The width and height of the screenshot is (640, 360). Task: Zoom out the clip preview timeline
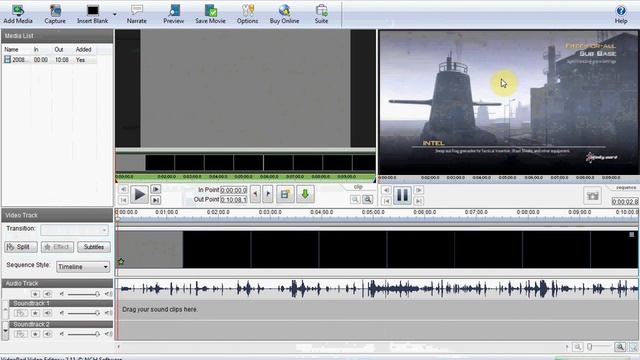point(355,199)
